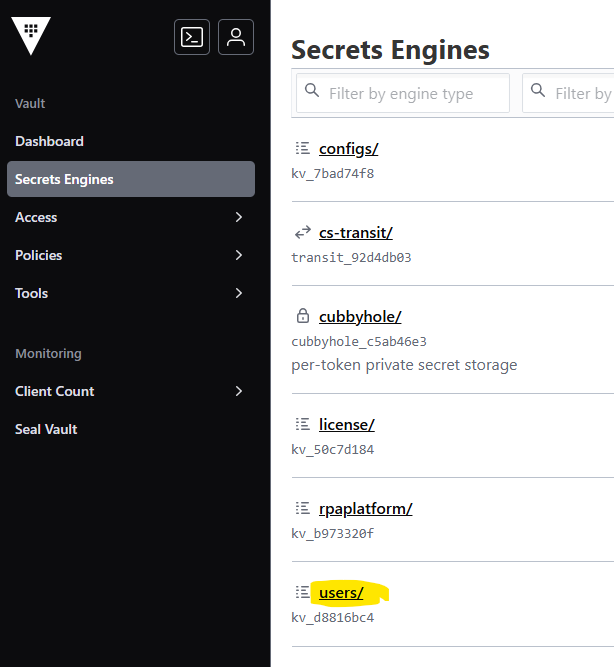614x667 pixels.
Task: Click the Vault triangle logo
Action: point(31,36)
